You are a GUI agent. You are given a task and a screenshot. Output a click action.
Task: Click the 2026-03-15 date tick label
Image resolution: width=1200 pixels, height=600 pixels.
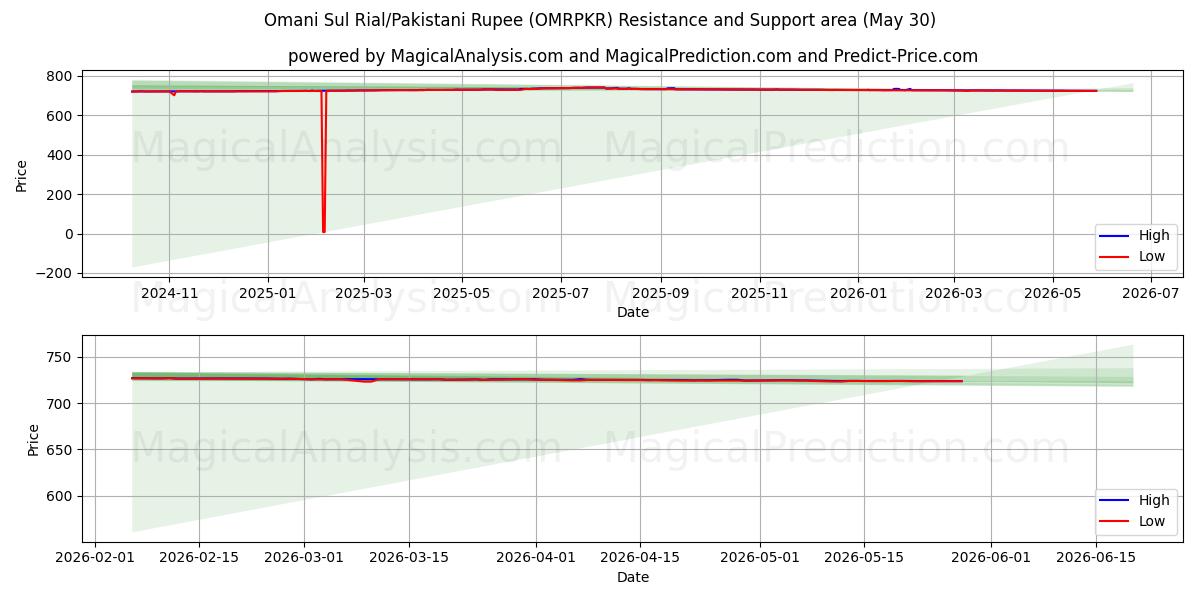tap(409, 558)
